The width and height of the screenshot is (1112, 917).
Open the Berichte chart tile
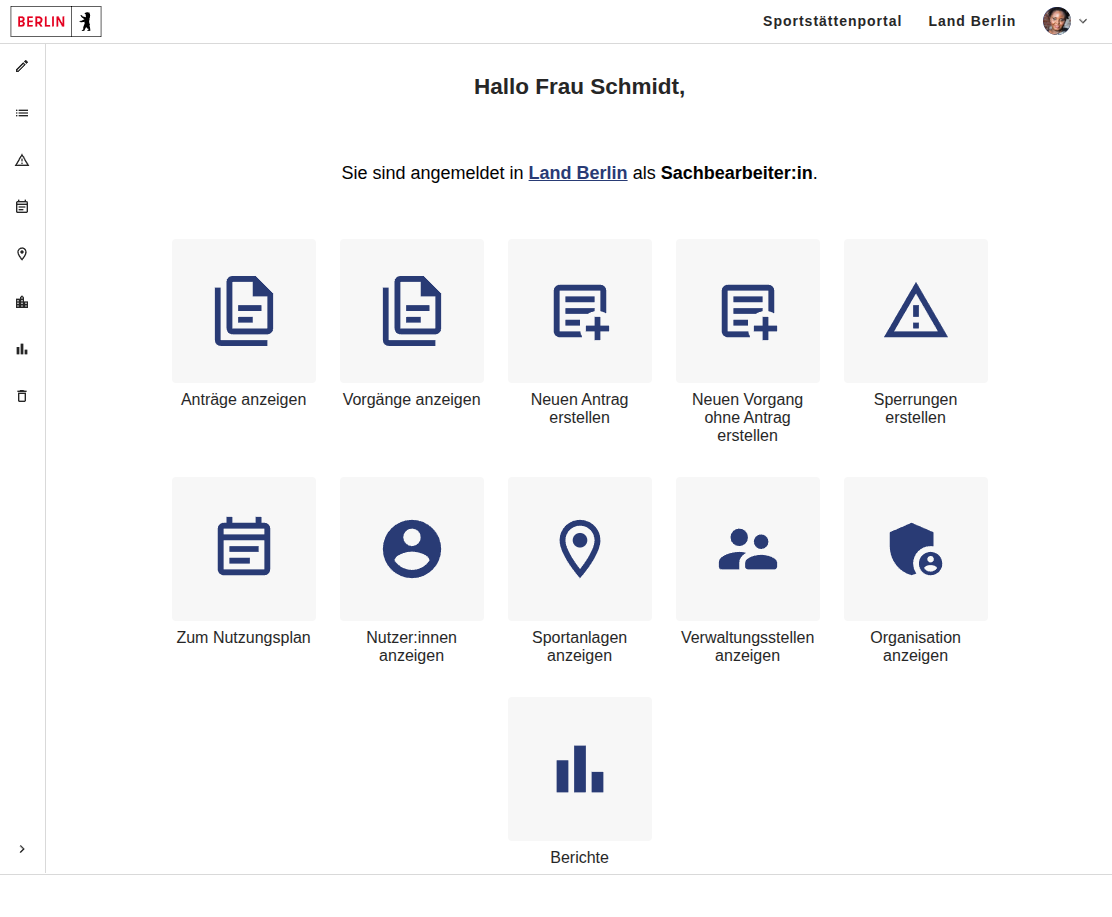(580, 769)
